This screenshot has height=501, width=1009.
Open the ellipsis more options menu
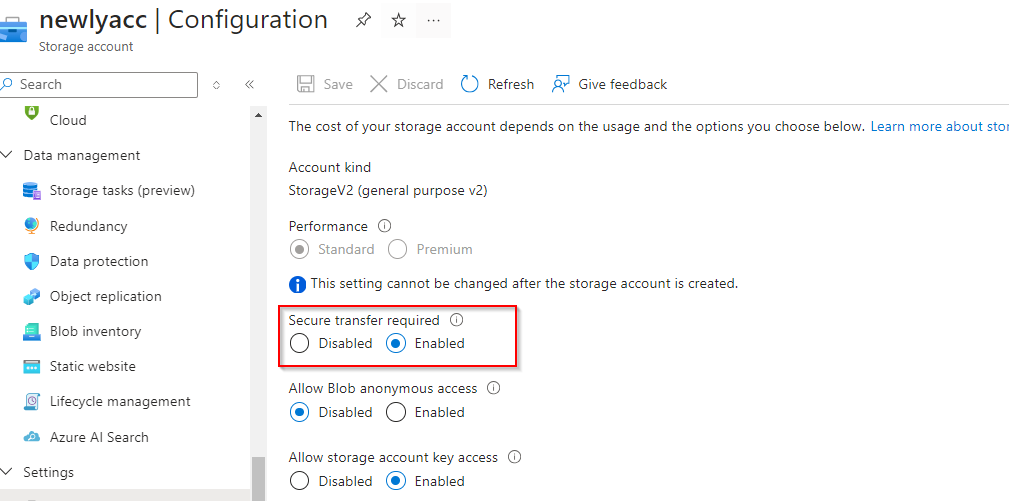[433, 21]
